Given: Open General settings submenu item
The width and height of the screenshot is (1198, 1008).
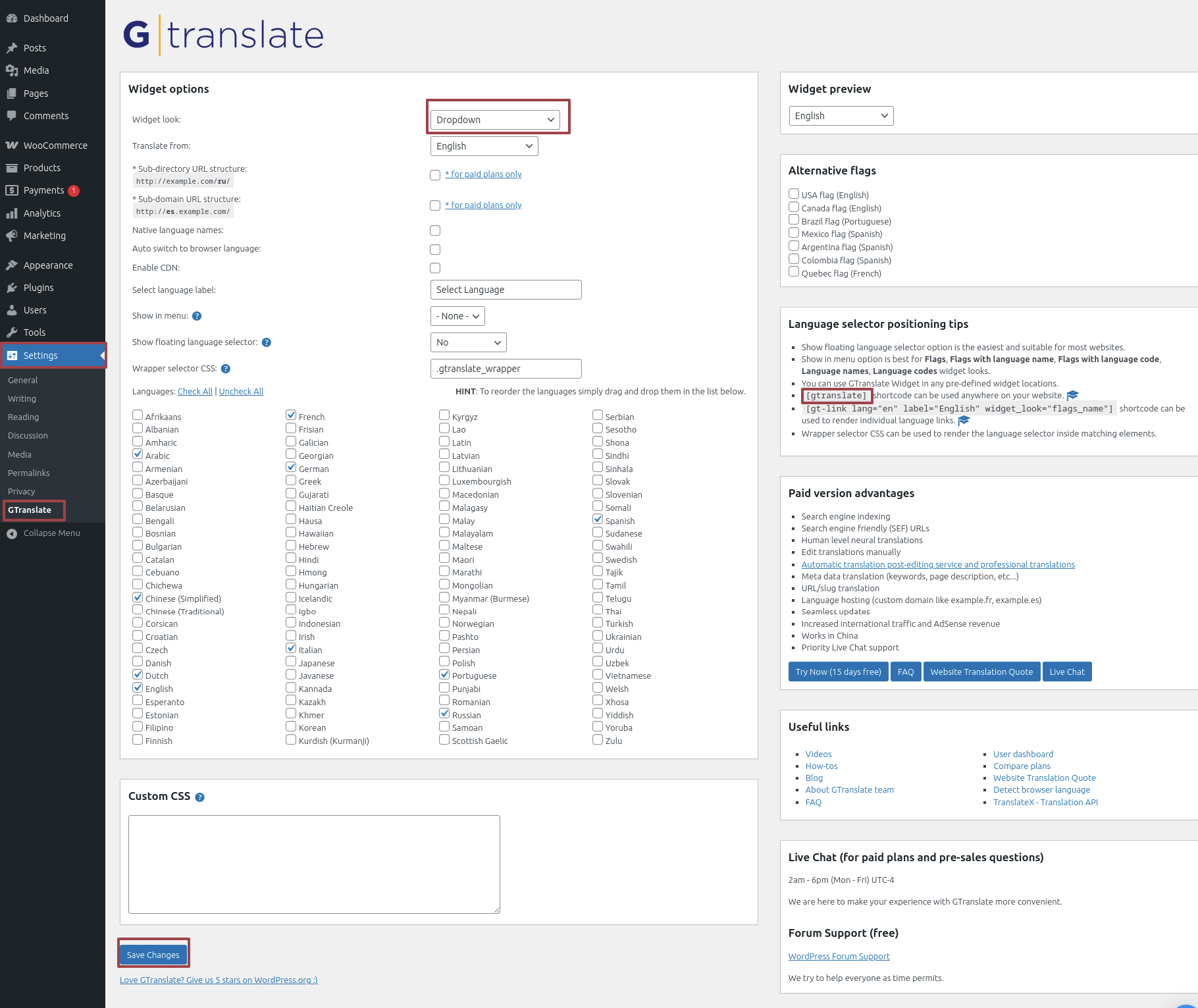Looking at the screenshot, I should [23, 381].
